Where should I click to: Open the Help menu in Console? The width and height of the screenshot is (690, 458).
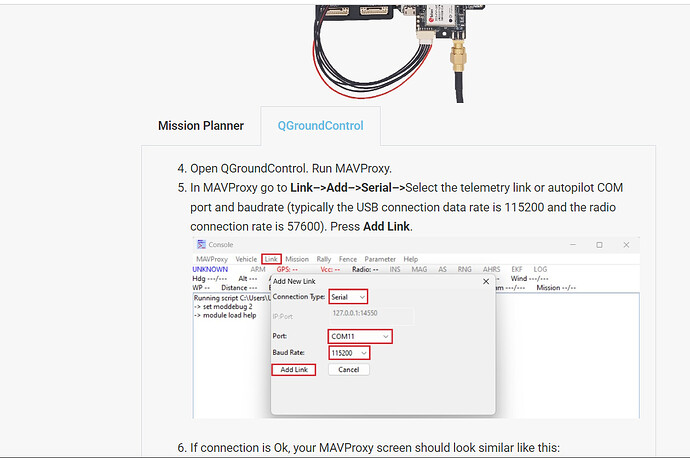pyautogui.click(x=411, y=259)
